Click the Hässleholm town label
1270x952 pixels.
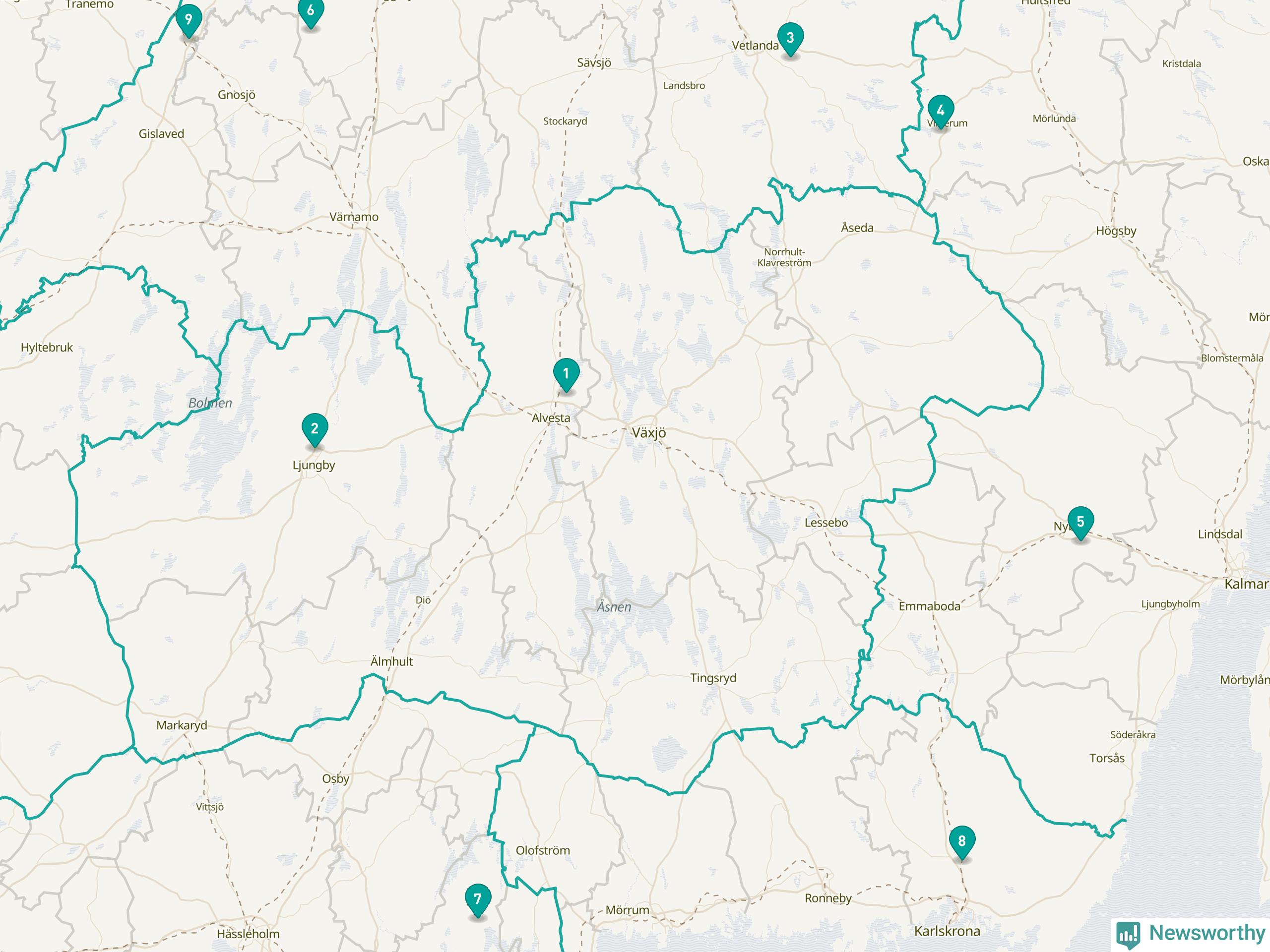point(248,934)
